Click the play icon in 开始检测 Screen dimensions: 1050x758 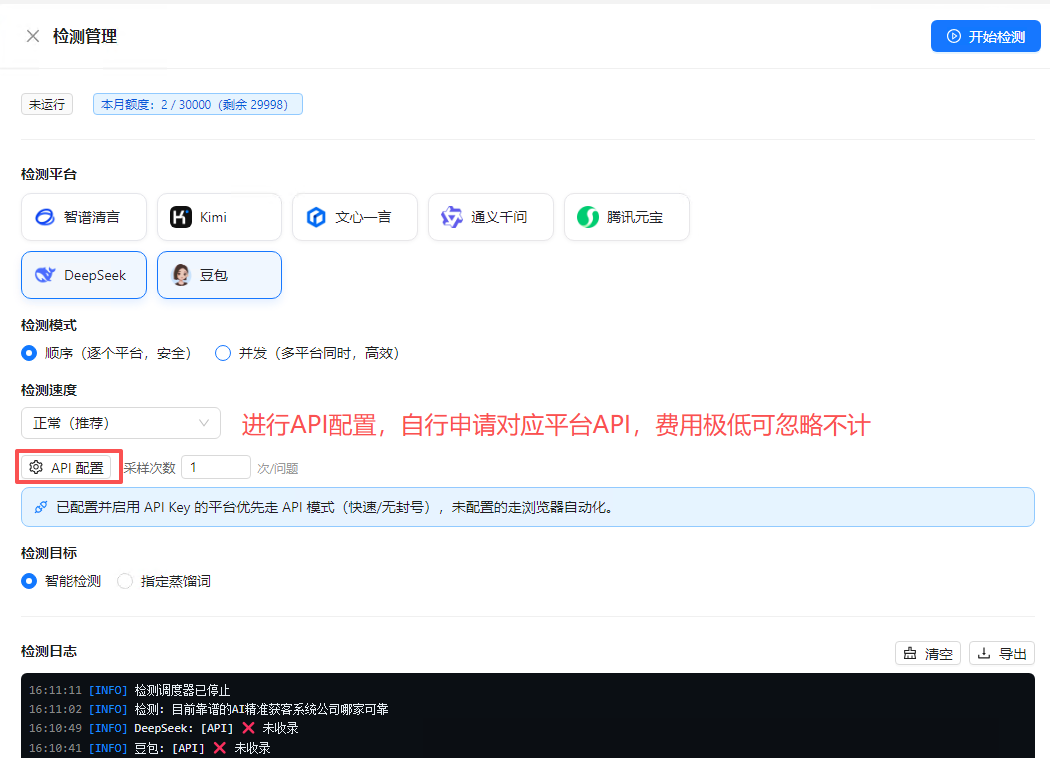954,36
